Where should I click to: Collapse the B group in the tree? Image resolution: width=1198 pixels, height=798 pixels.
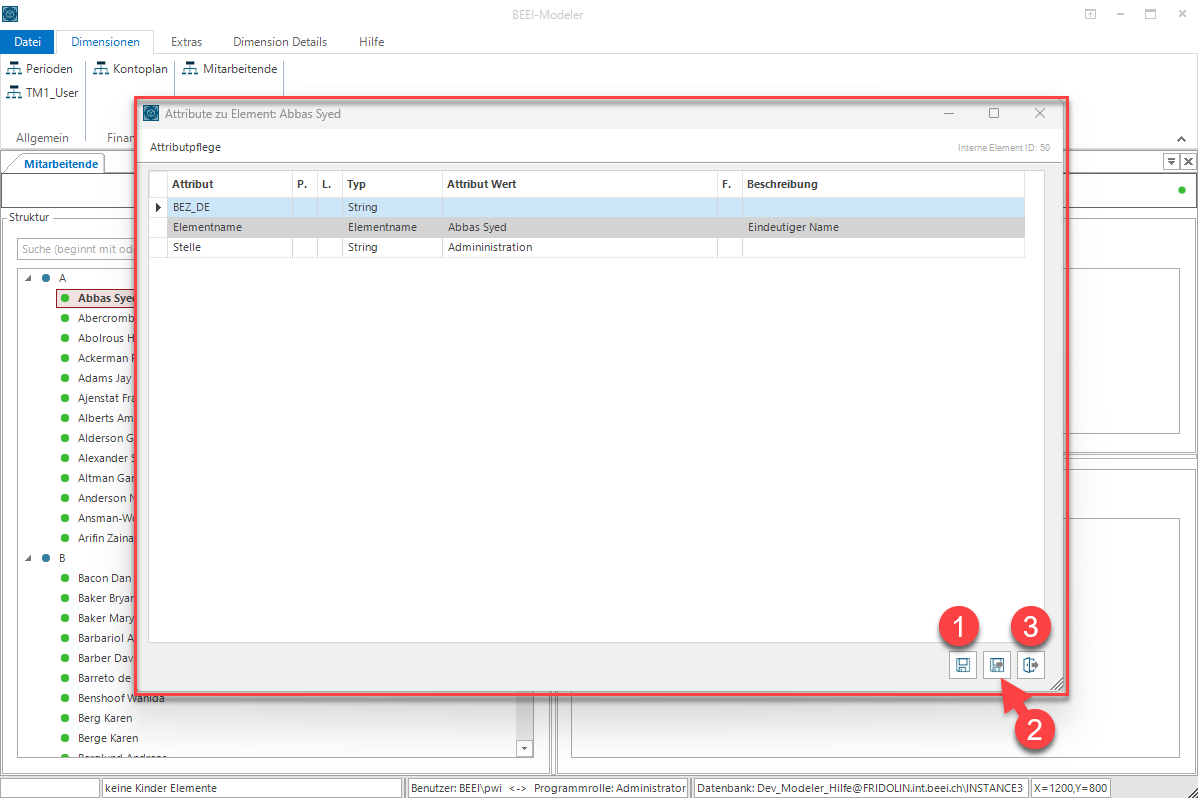click(x=28, y=558)
